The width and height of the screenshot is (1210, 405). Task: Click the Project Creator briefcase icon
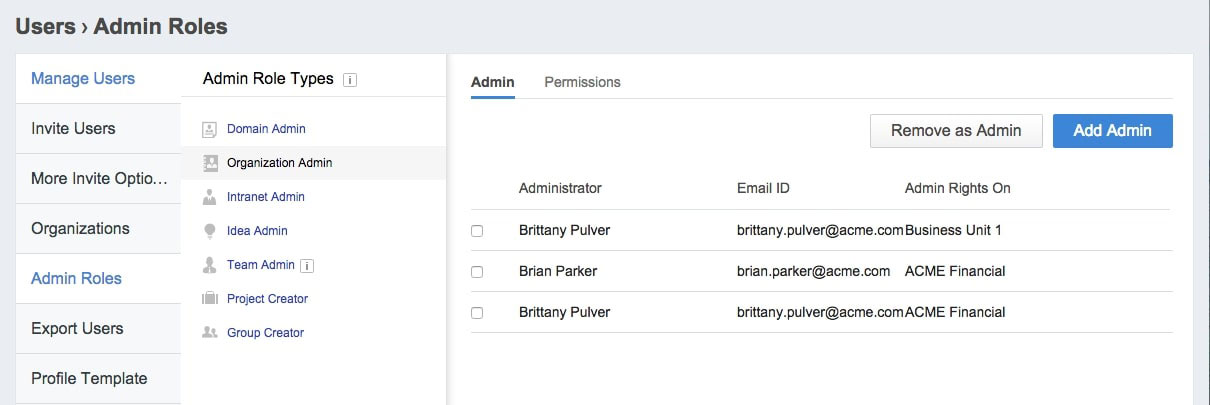[x=210, y=299]
